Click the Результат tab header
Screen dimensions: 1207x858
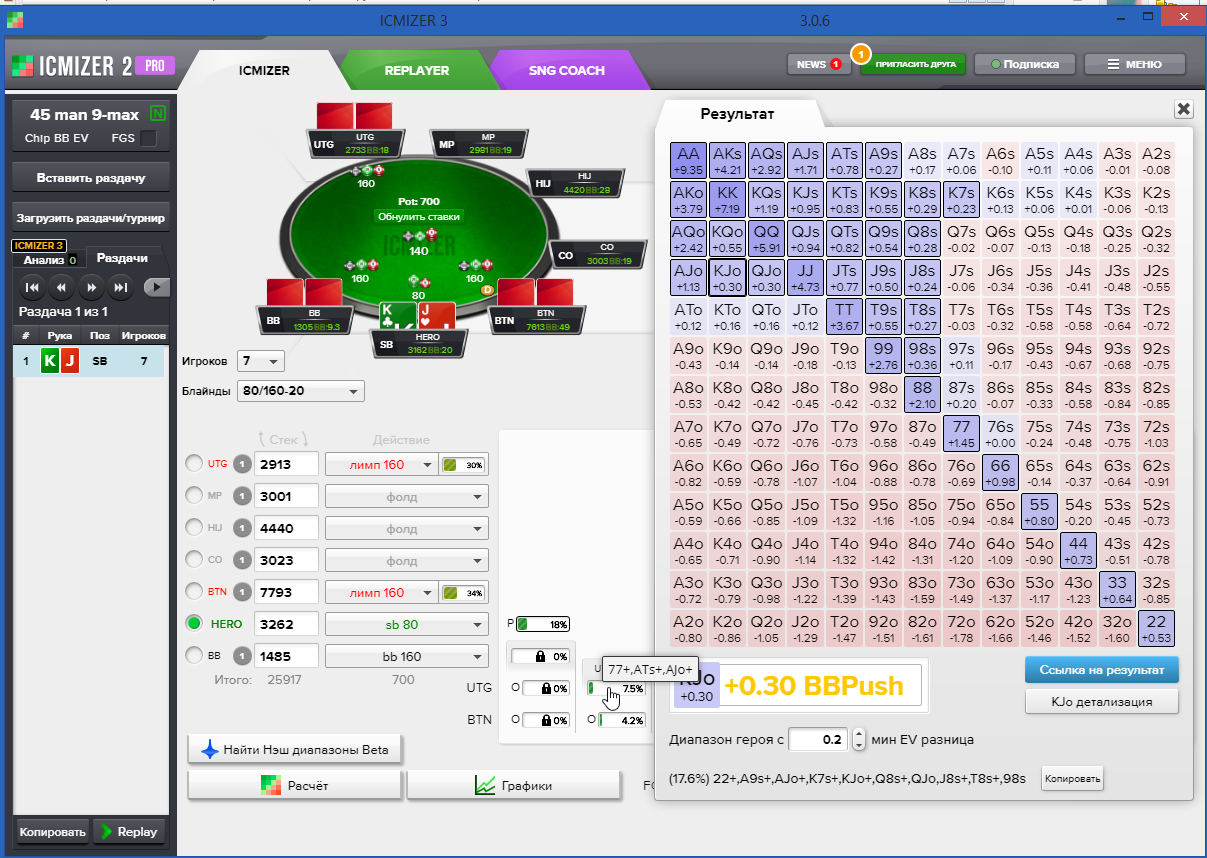[737, 115]
